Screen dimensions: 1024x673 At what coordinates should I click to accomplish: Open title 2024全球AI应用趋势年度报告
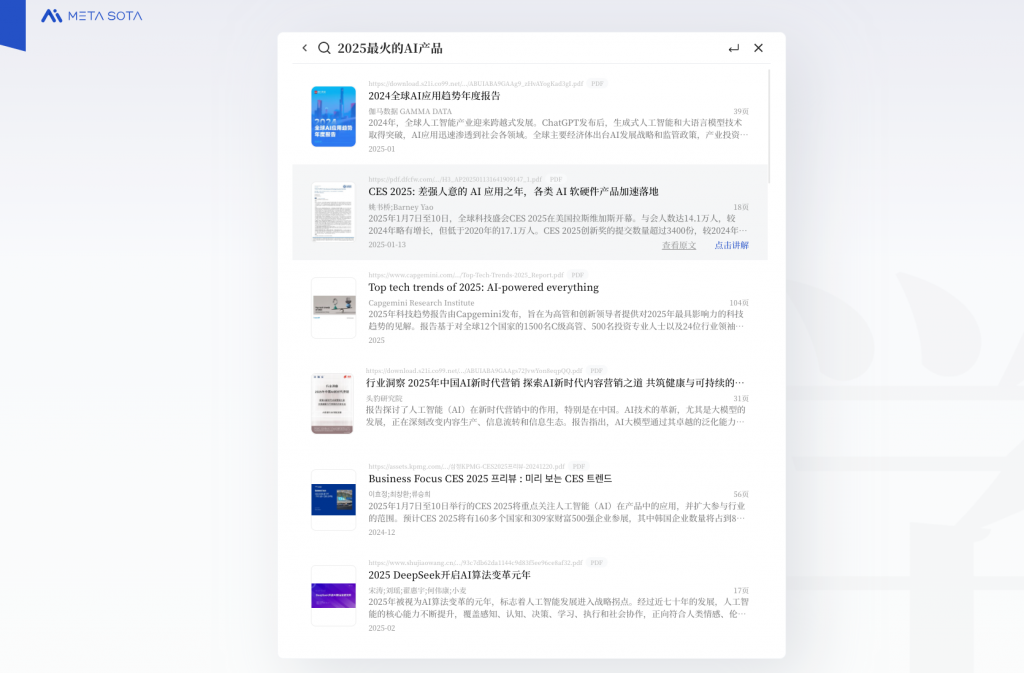(x=434, y=96)
